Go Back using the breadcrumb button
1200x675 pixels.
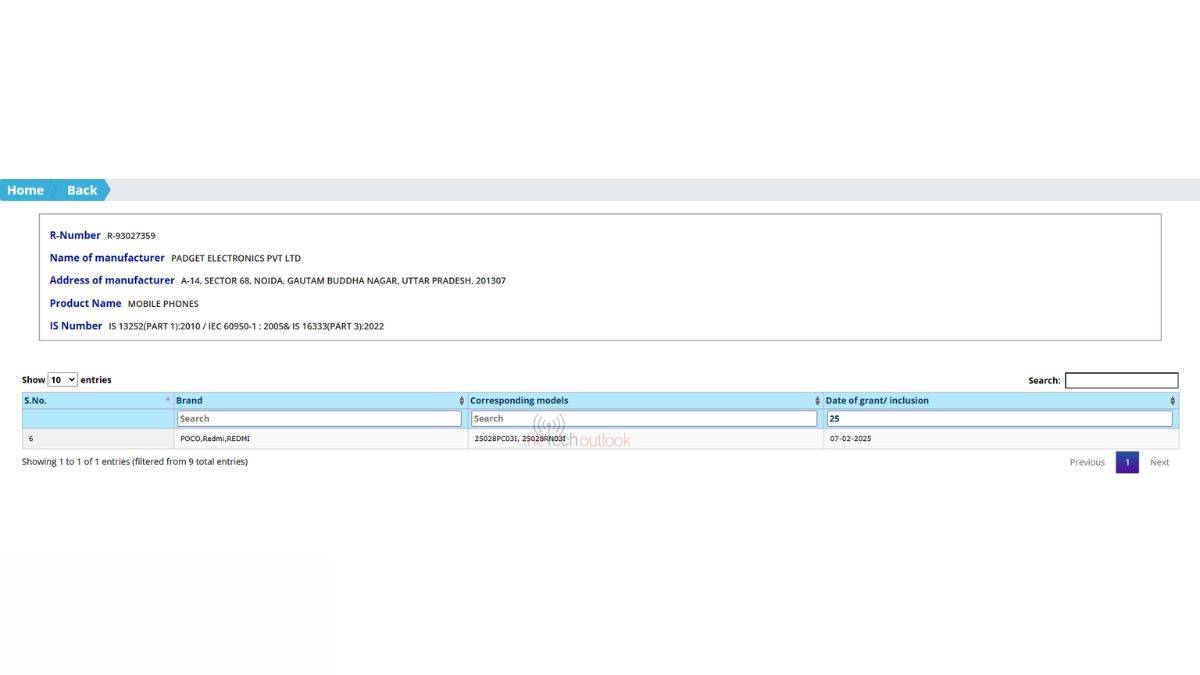pos(82,190)
